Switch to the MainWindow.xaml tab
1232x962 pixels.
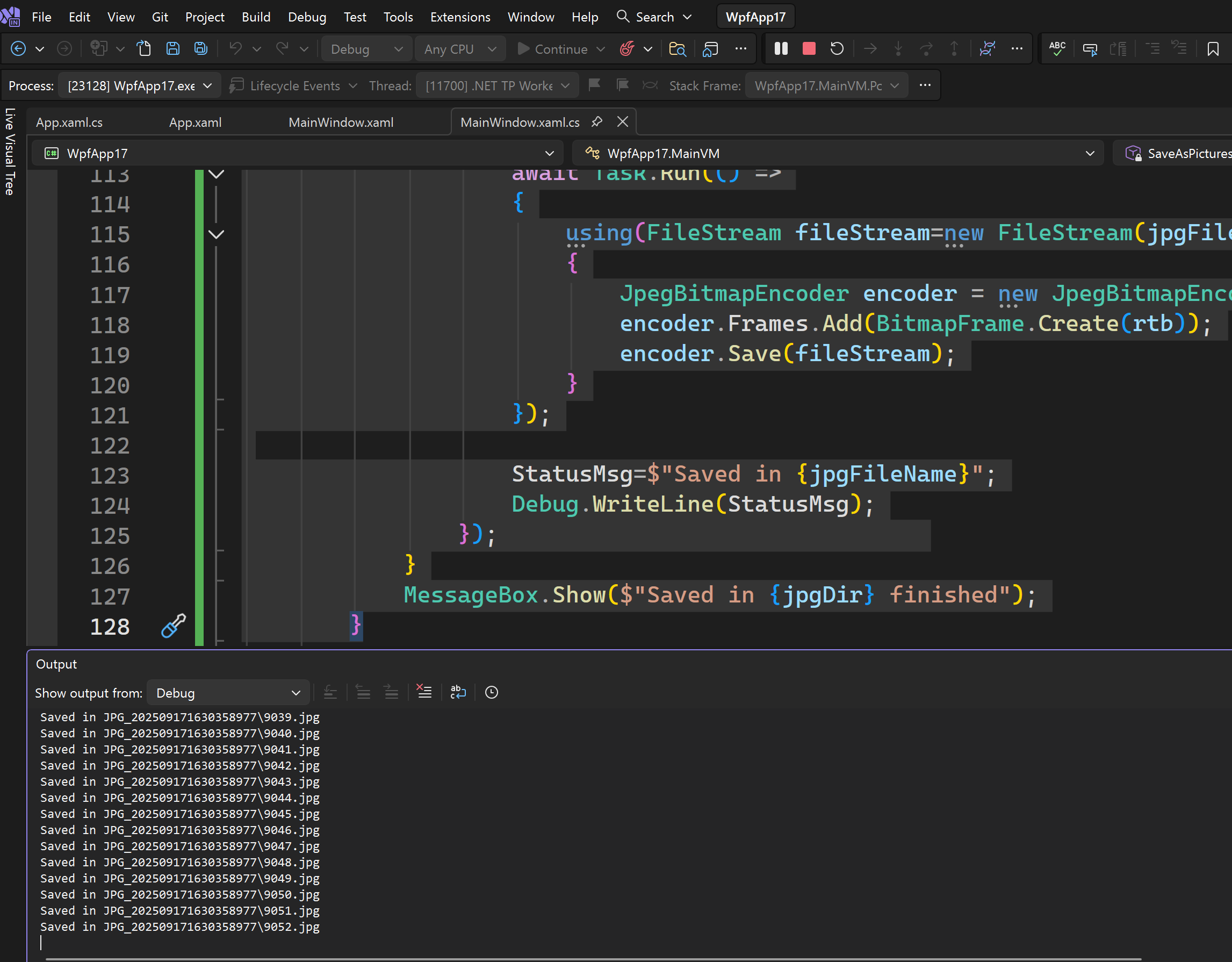point(341,123)
